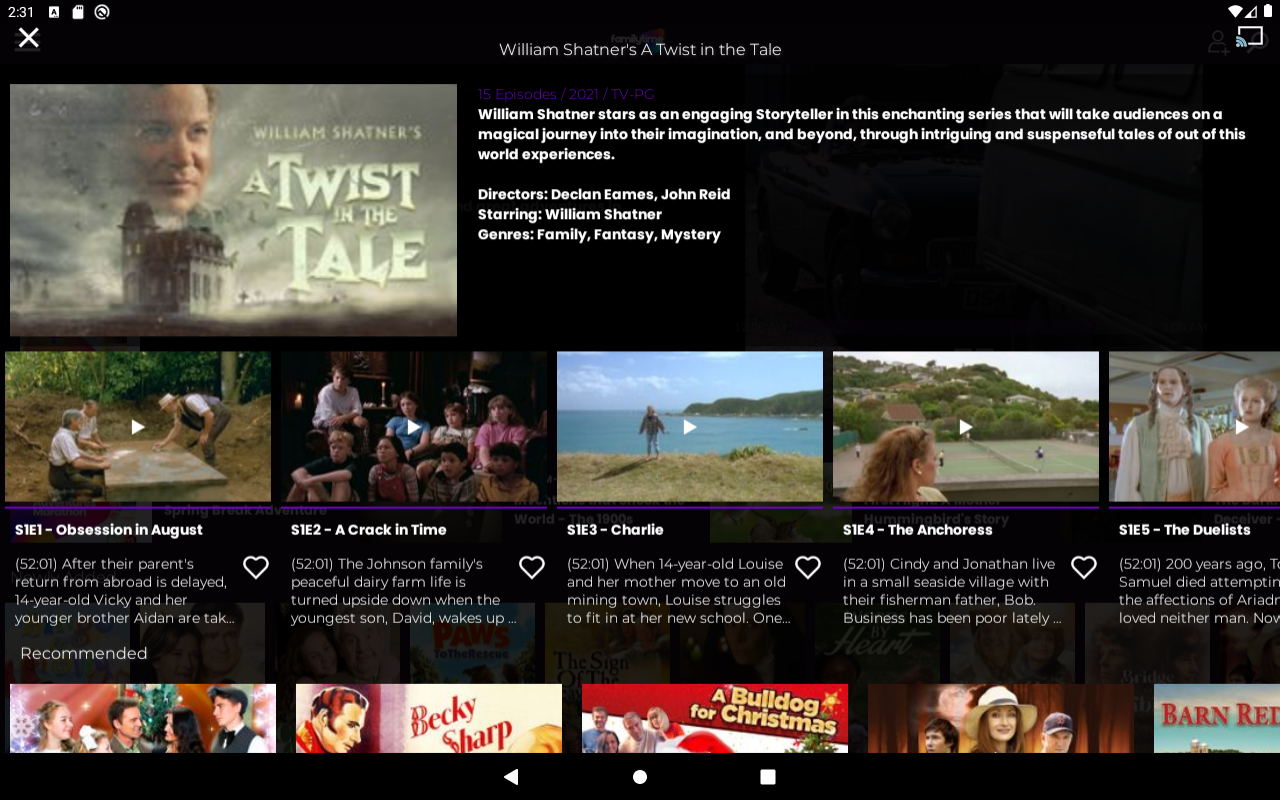Close the show details overlay with X
The image size is (1280, 800).
pyautogui.click(x=28, y=38)
